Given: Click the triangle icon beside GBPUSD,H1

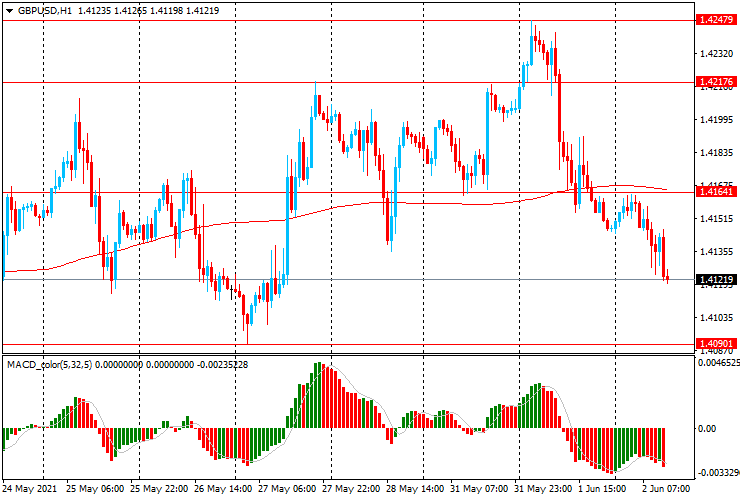Looking at the screenshot, I should [x=9, y=9].
